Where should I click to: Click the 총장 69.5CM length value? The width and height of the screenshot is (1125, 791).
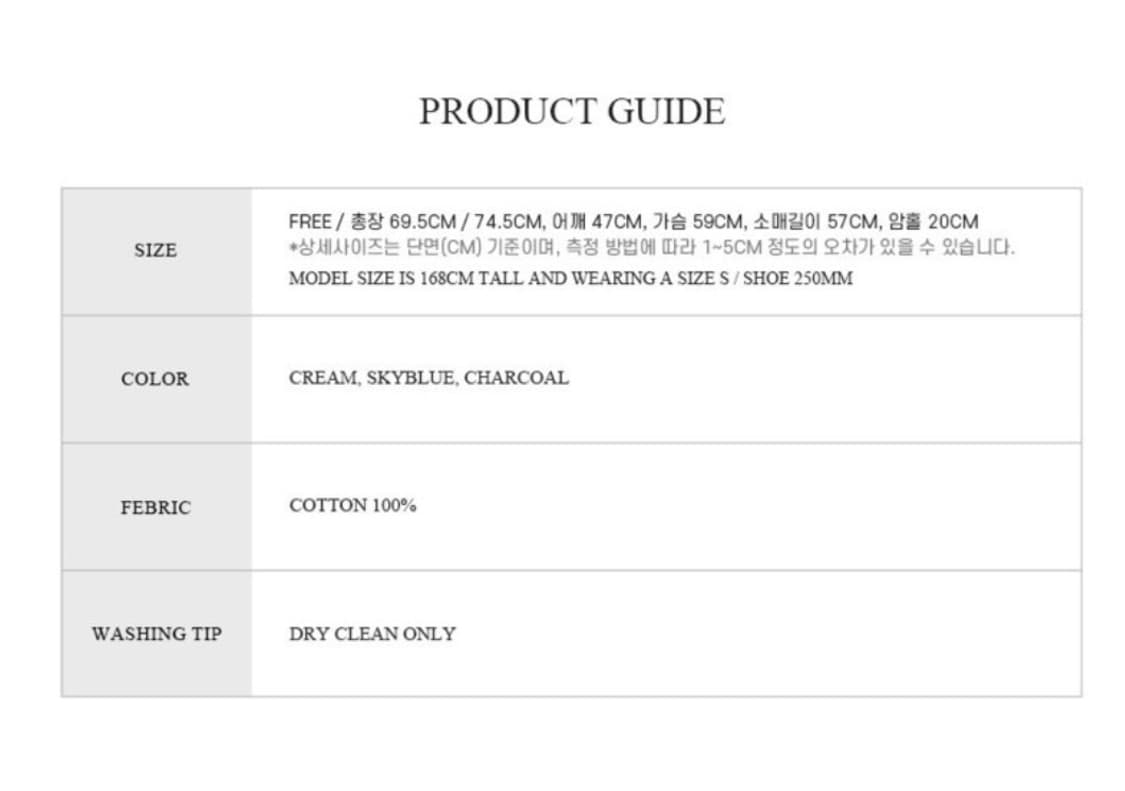403,221
